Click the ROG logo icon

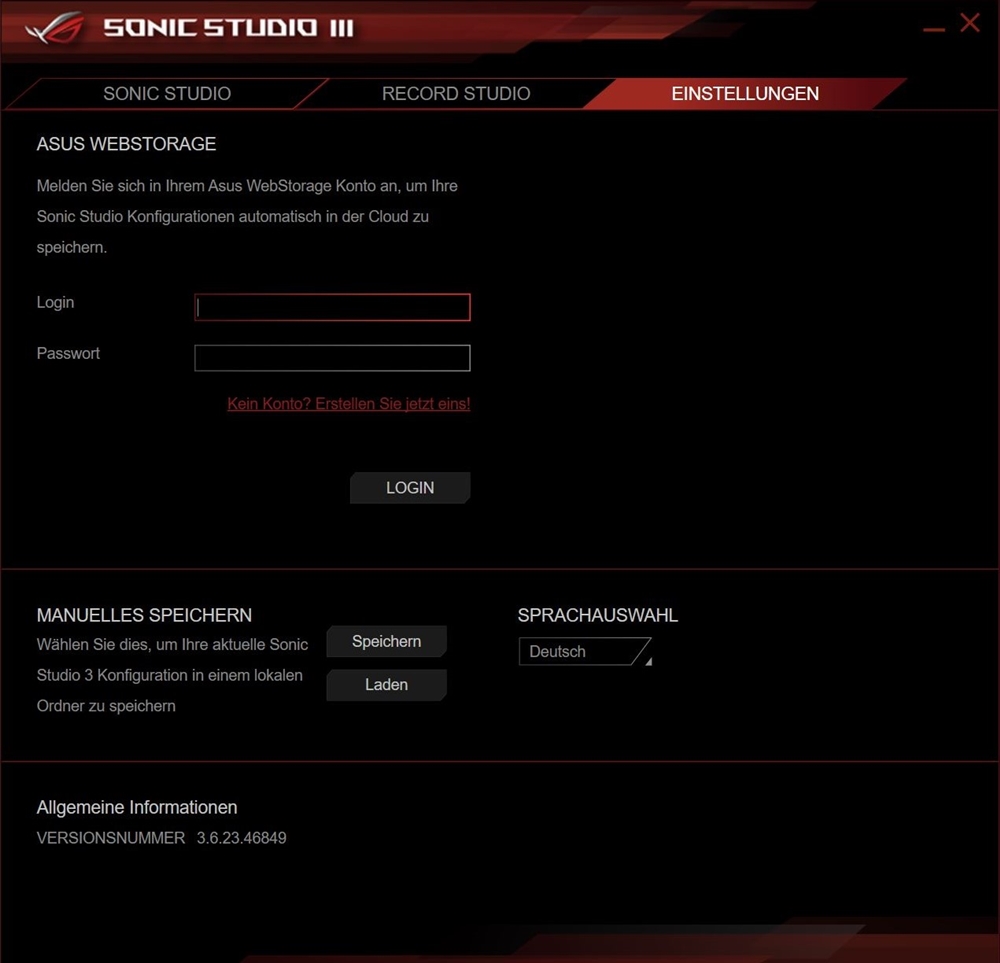[x=54, y=28]
